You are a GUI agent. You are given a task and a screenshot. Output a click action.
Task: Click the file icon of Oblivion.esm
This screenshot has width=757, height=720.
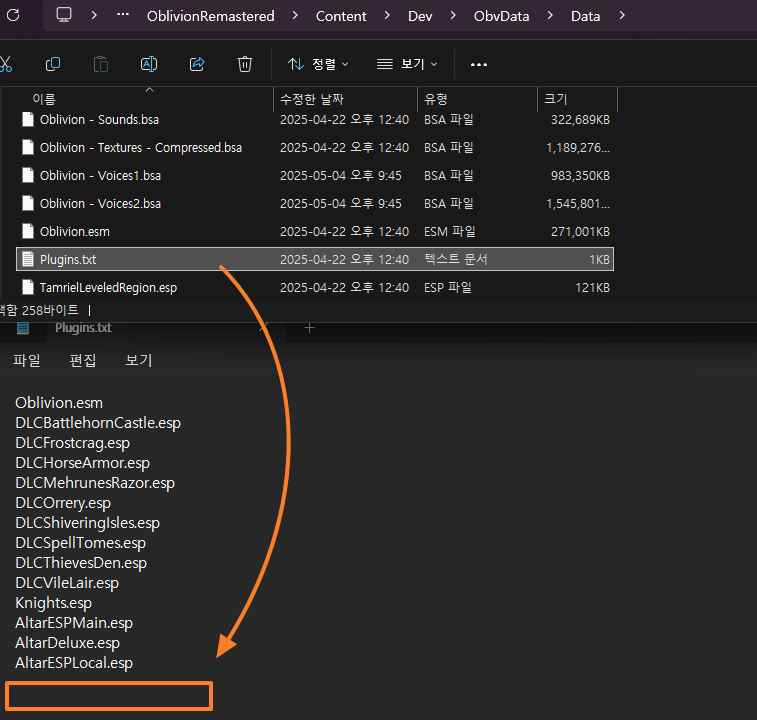click(28, 231)
